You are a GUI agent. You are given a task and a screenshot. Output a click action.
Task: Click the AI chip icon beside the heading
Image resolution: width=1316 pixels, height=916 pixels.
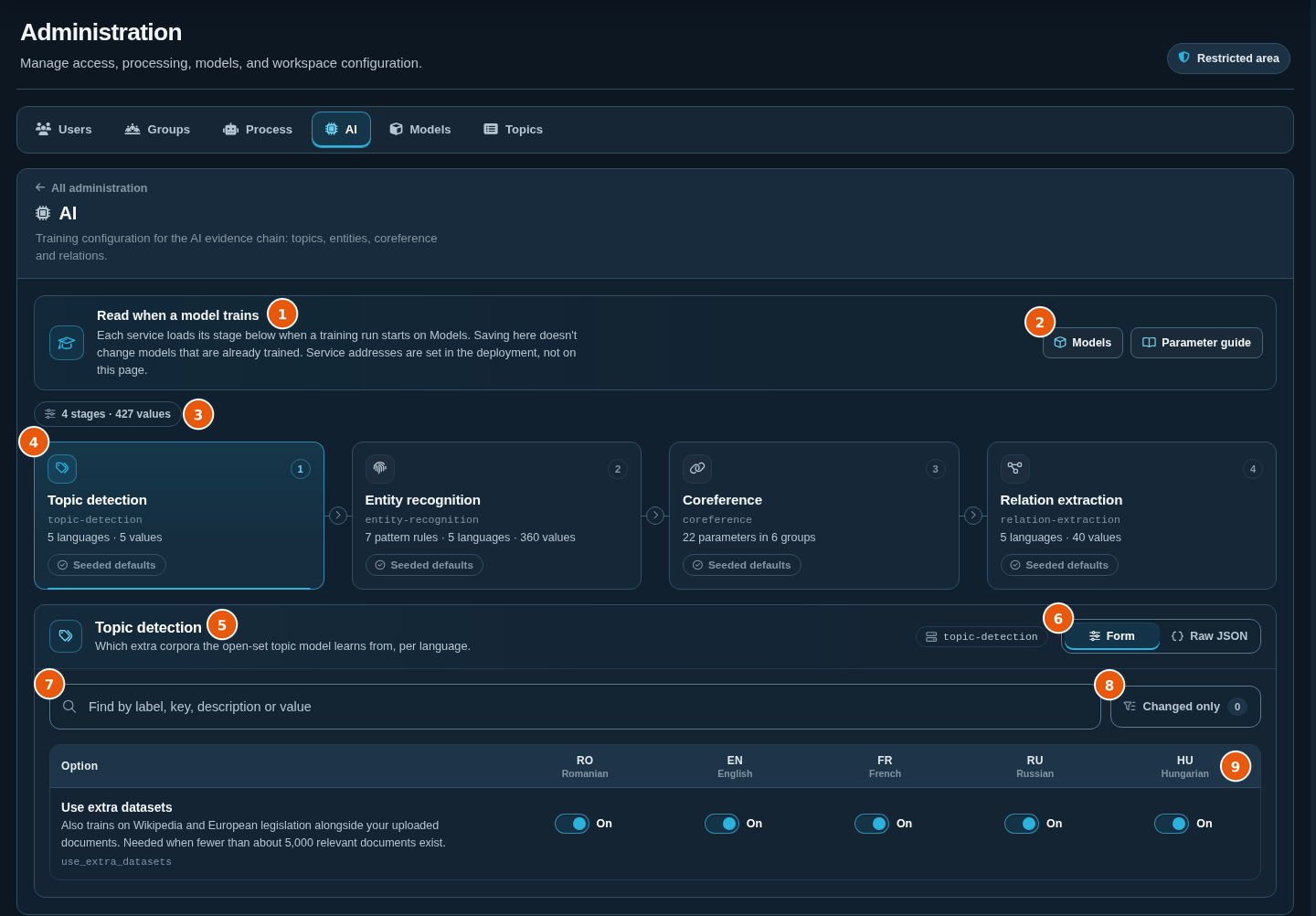[x=43, y=213]
